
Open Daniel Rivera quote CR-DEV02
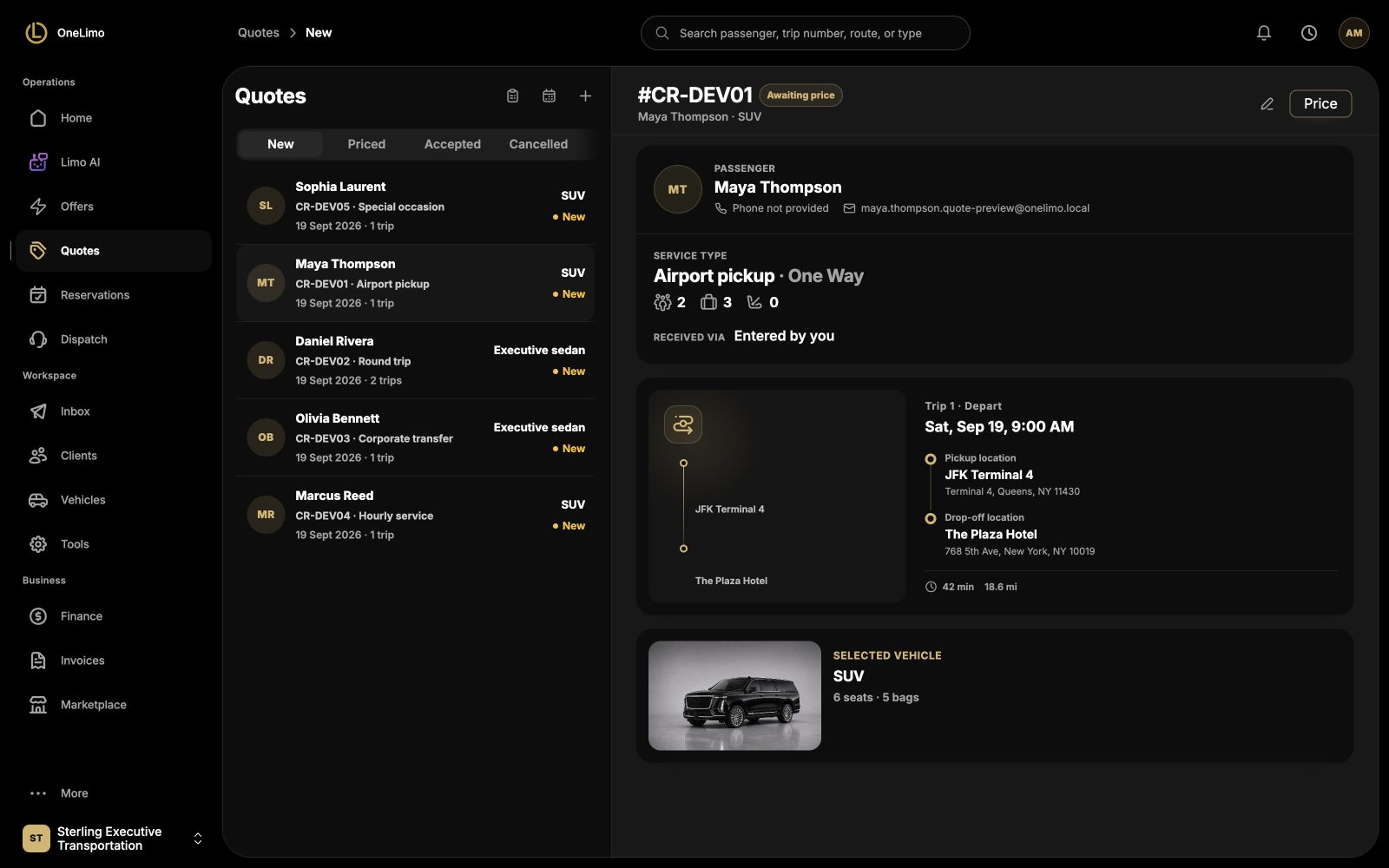click(416, 360)
